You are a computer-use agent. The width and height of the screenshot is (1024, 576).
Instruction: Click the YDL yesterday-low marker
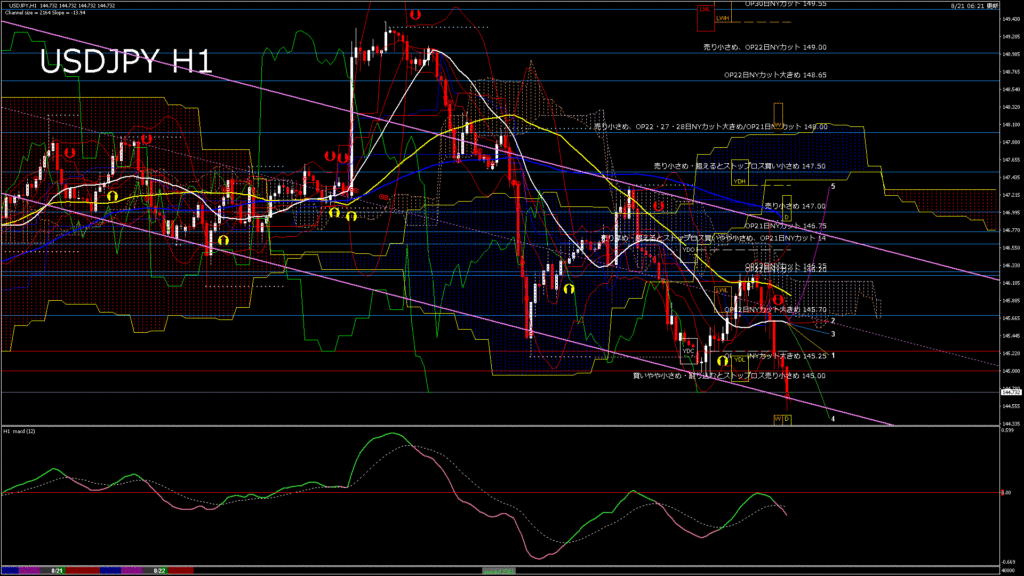tap(739, 359)
